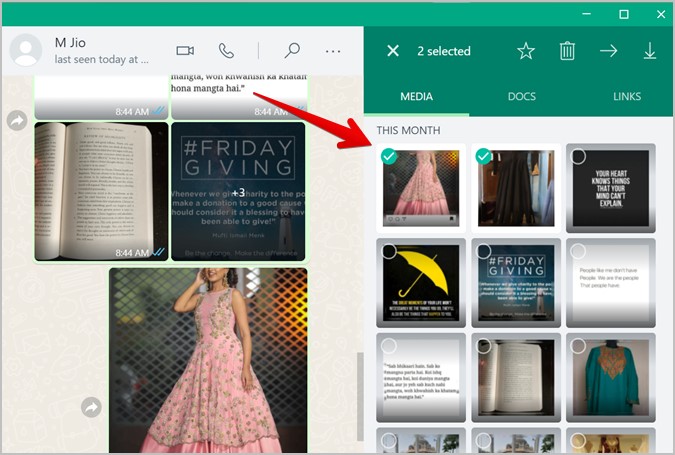This screenshot has height=455, width=675.
Task: Open the teal kurta thumbnail
Action: (x=611, y=377)
